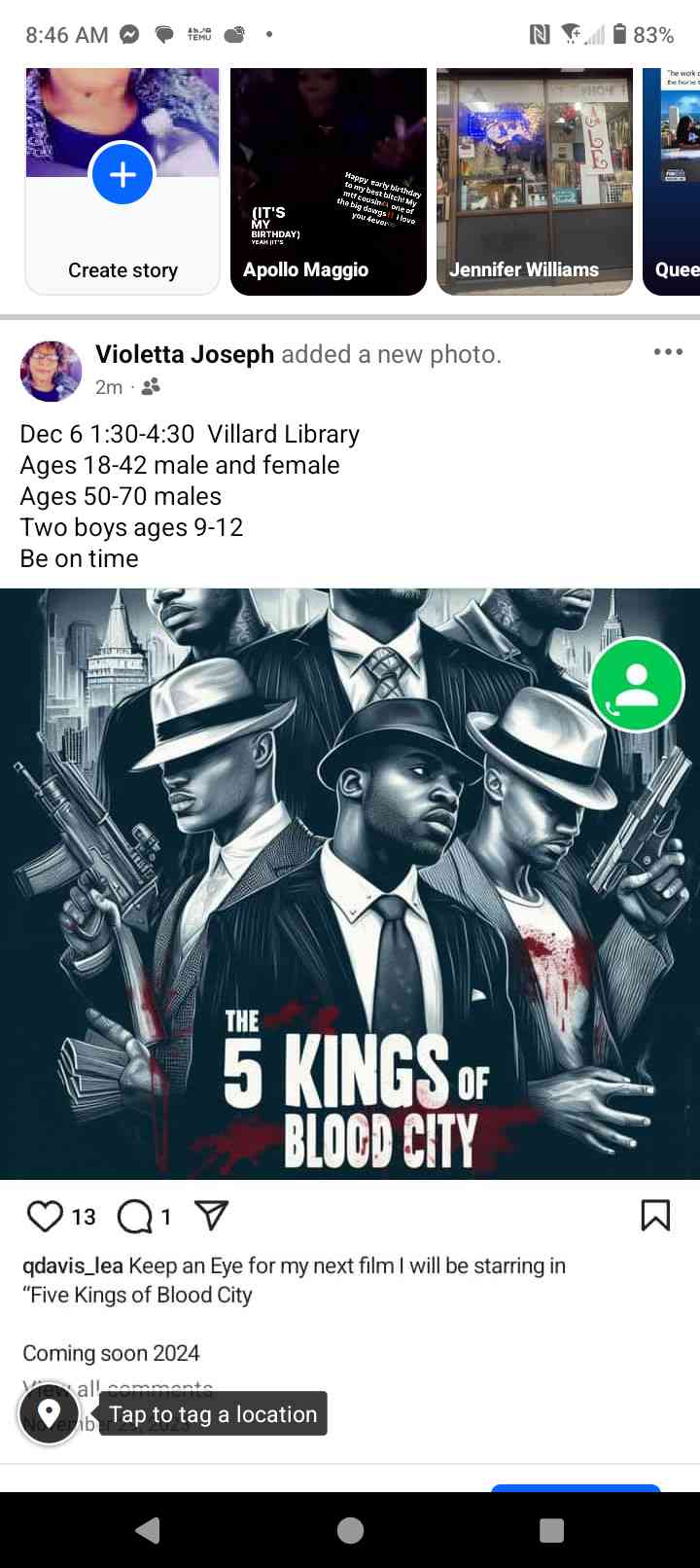Share the post with the paper-plane icon
Image resolution: width=700 pixels, height=1568 pixels.
(212, 1215)
